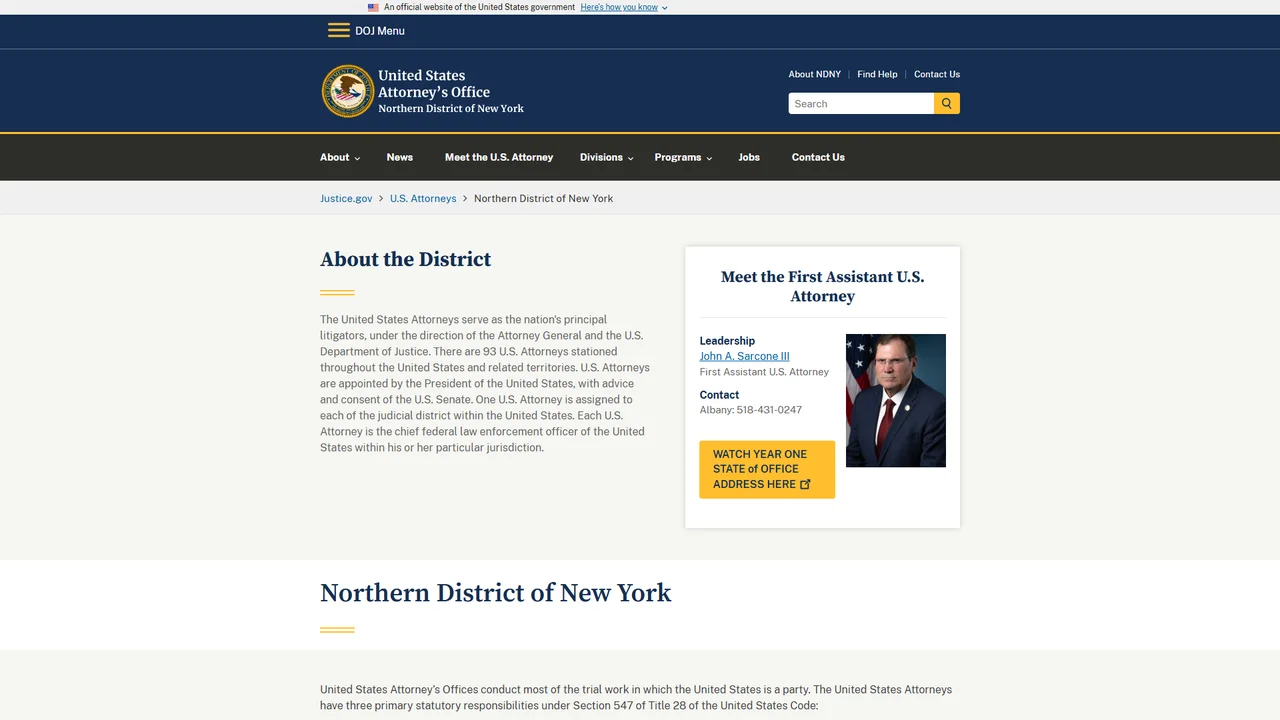This screenshot has width=1280, height=720.
Task: Click the First Assistant U.S. Attorney portrait photo
Action: (896, 400)
